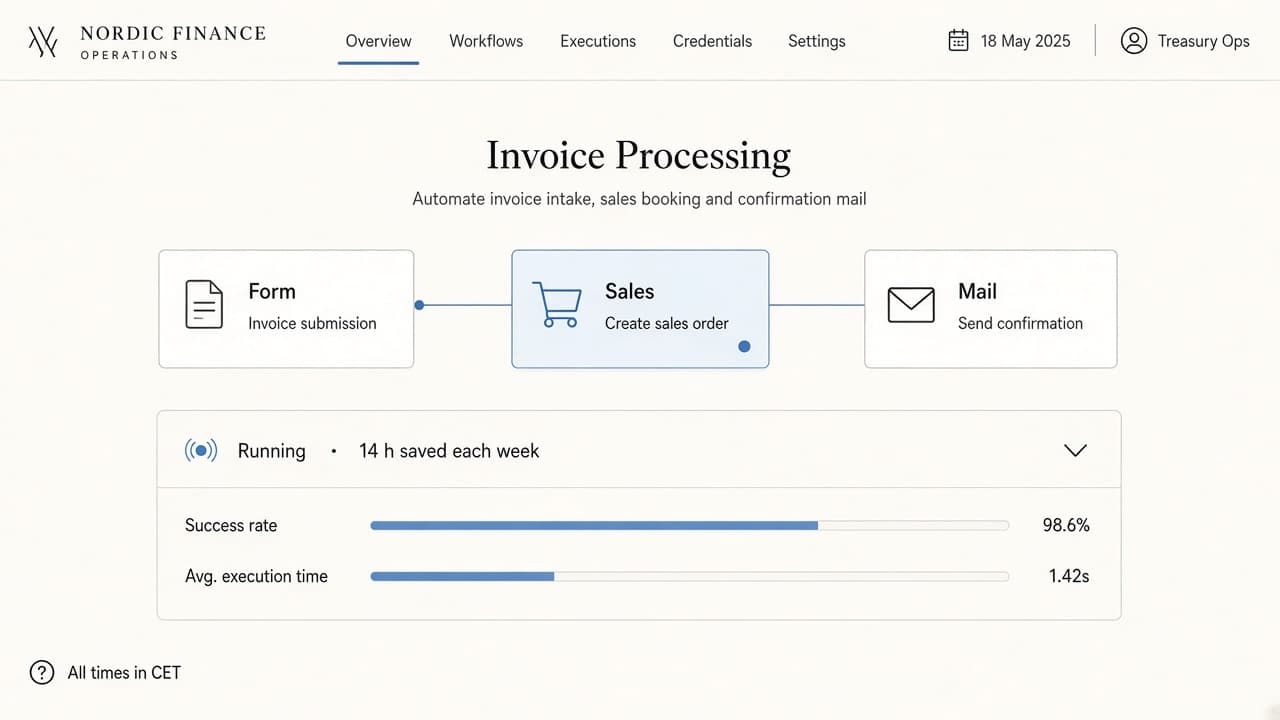Viewport: 1280px width, 720px height.
Task: Click the Mail card title
Action: 977,291
